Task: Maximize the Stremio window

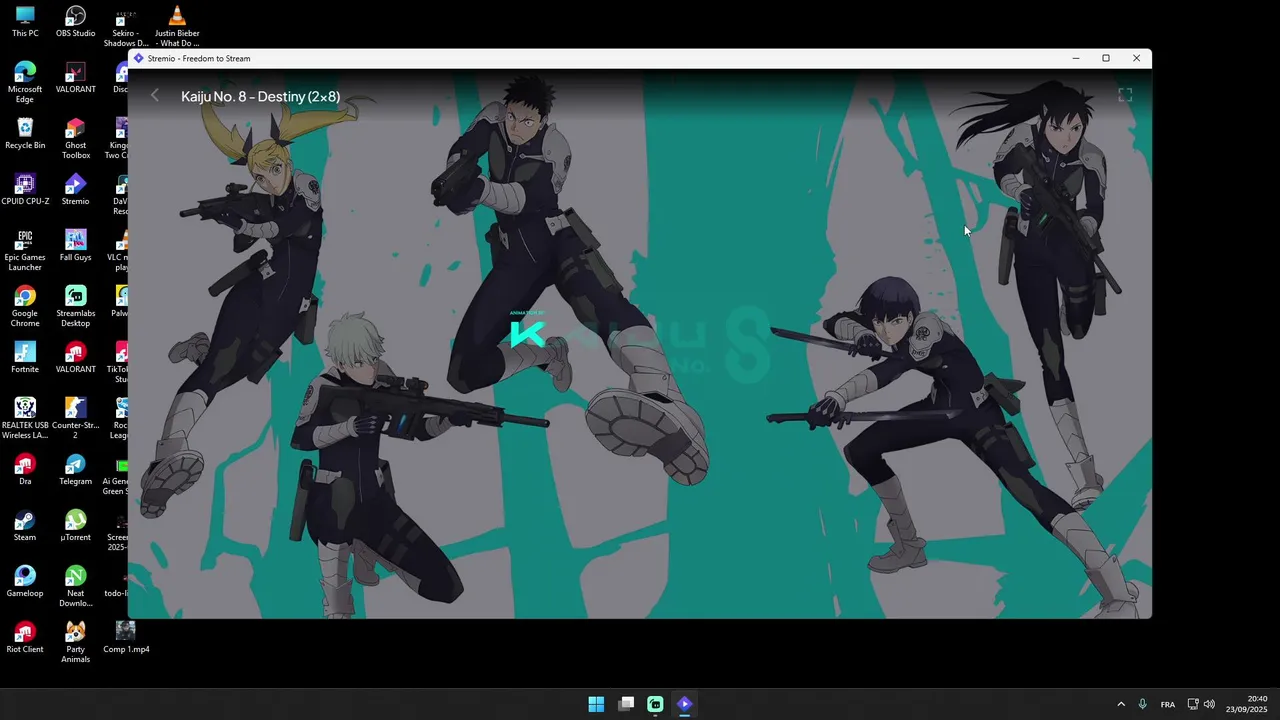Action: click(1106, 58)
